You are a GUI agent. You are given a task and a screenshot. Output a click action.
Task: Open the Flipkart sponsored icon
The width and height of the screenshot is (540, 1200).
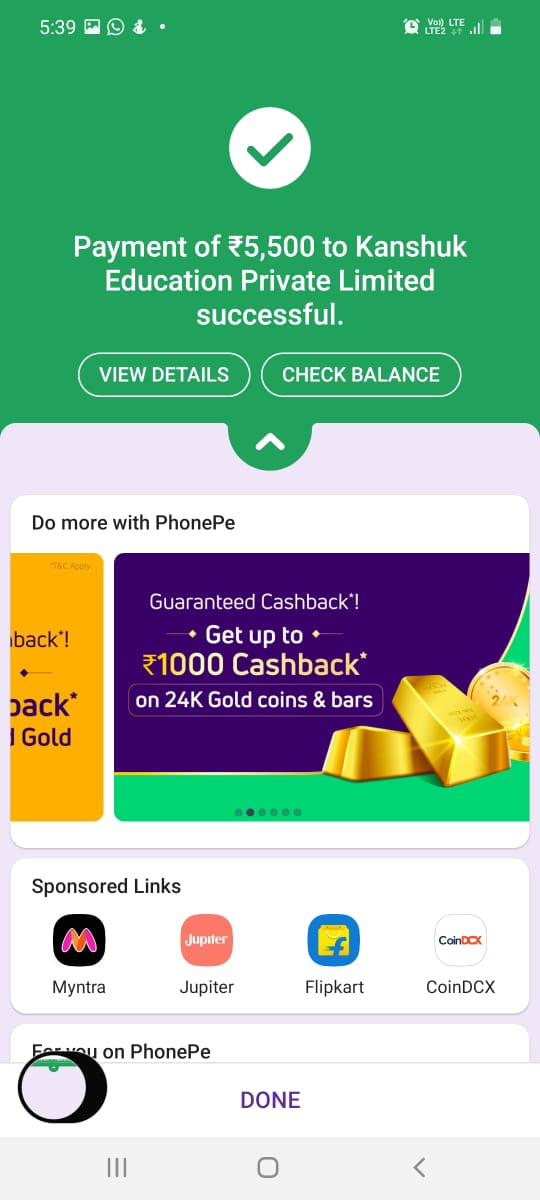tap(333, 940)
